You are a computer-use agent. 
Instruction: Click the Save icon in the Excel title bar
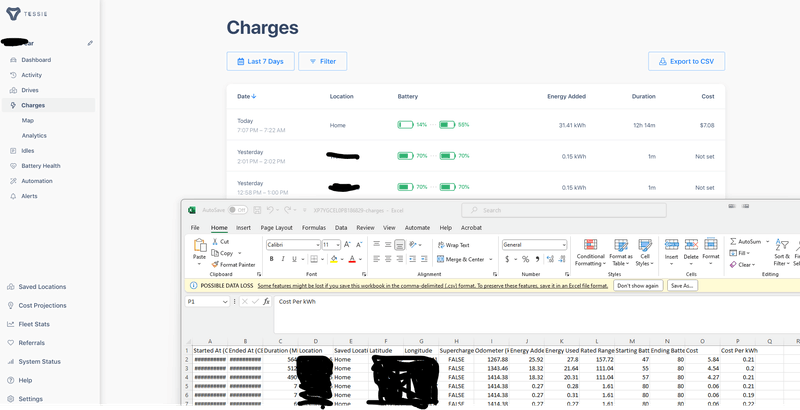coord(258,210)
